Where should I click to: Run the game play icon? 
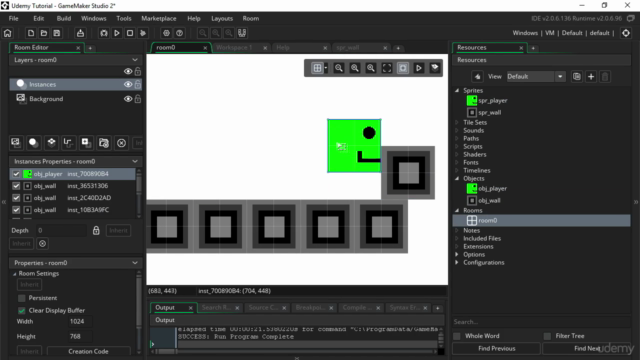tap(117, 33)
